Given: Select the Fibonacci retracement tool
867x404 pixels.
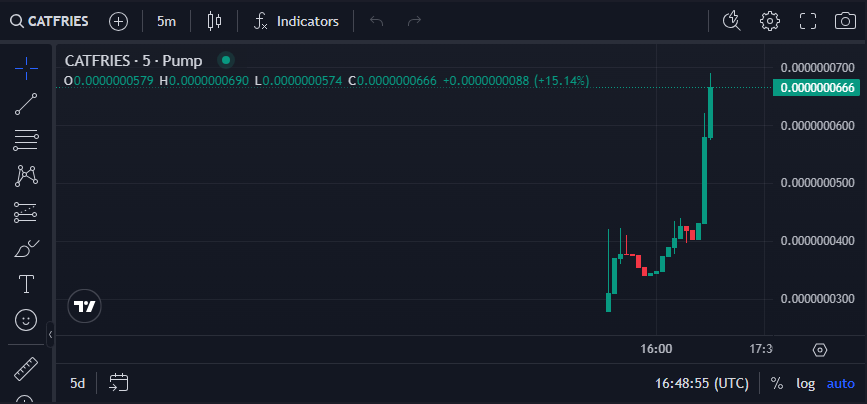Looking at the screenshot, I should pos(26,140).
